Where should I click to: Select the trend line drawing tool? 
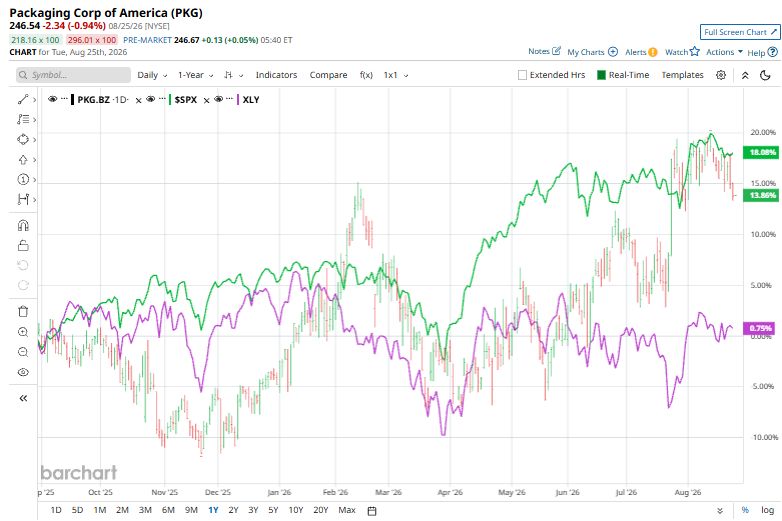tap(23, 99)
